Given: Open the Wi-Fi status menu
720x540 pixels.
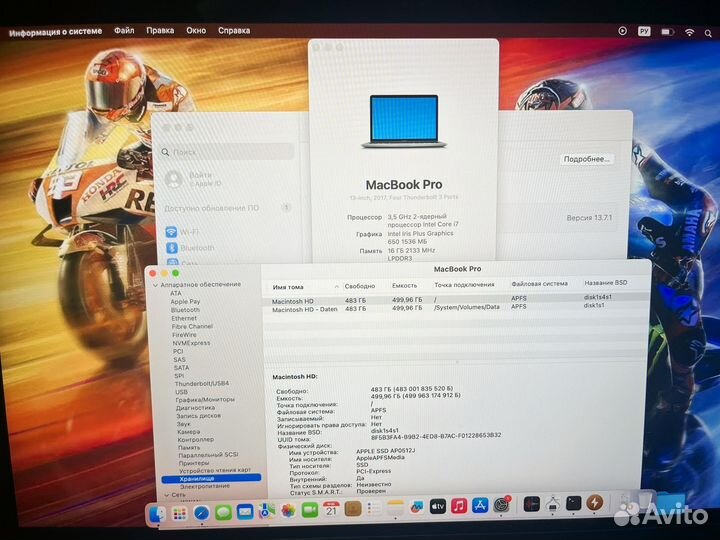Looking at the screenshot, I should 689,32.
